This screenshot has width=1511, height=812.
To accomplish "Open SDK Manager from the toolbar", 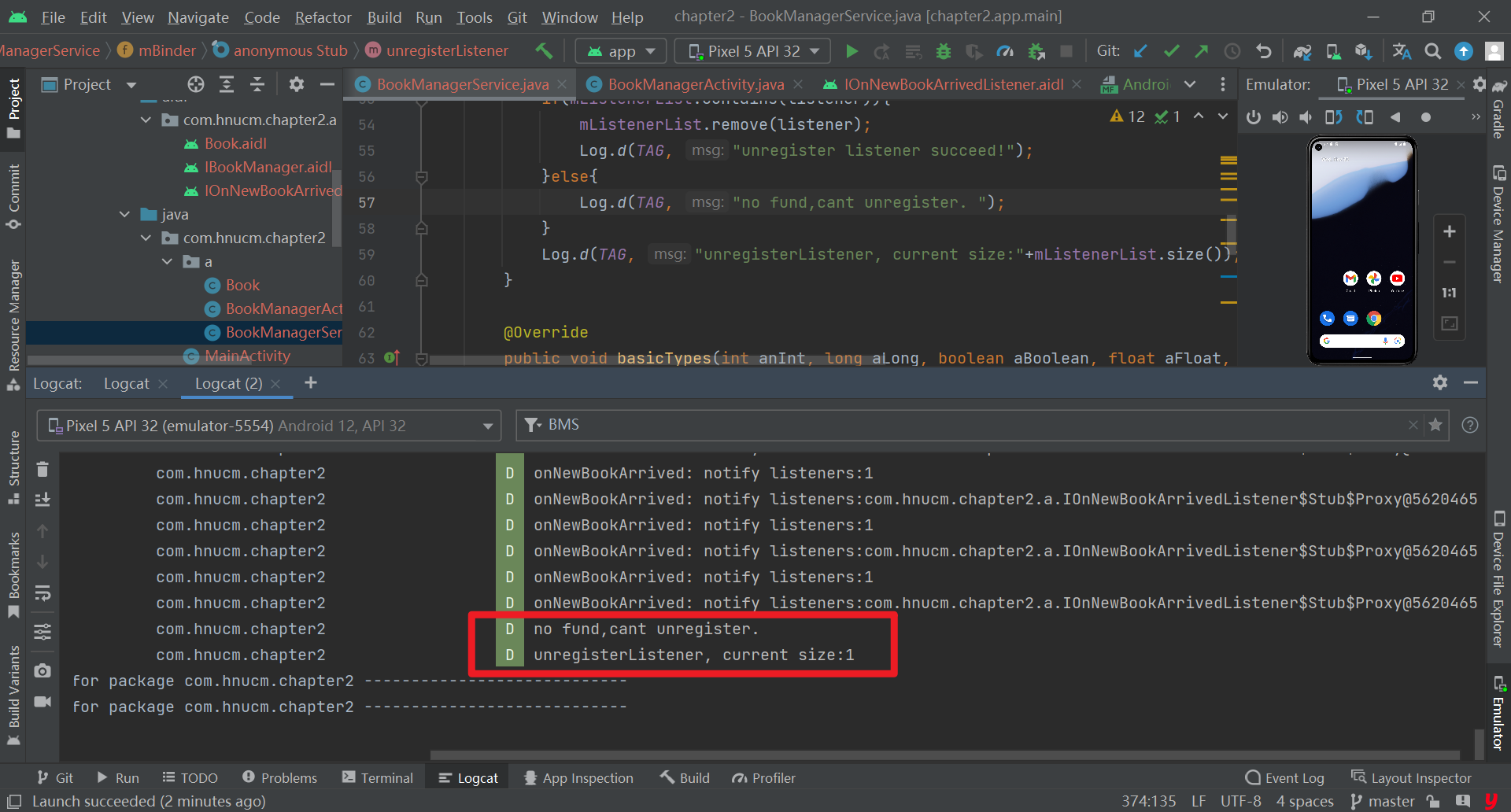I will (x=1364, y=51).
